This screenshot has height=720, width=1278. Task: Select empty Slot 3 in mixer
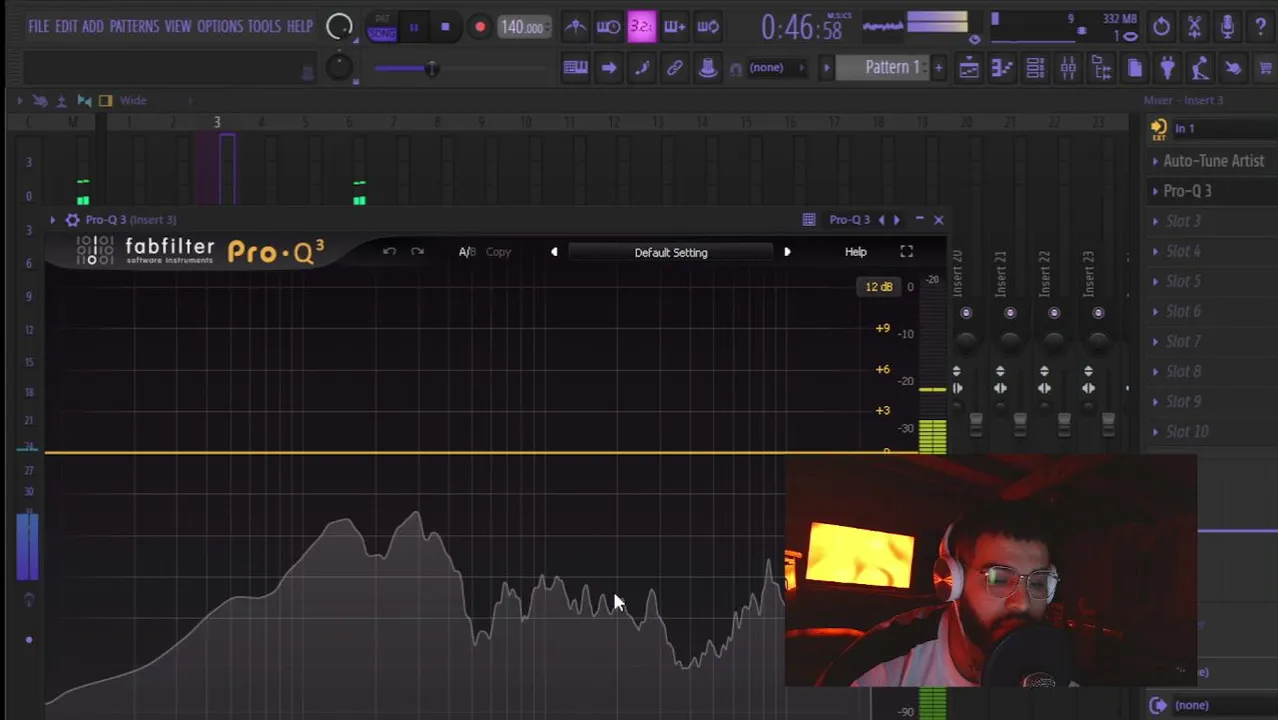(x=1212, y=221)
